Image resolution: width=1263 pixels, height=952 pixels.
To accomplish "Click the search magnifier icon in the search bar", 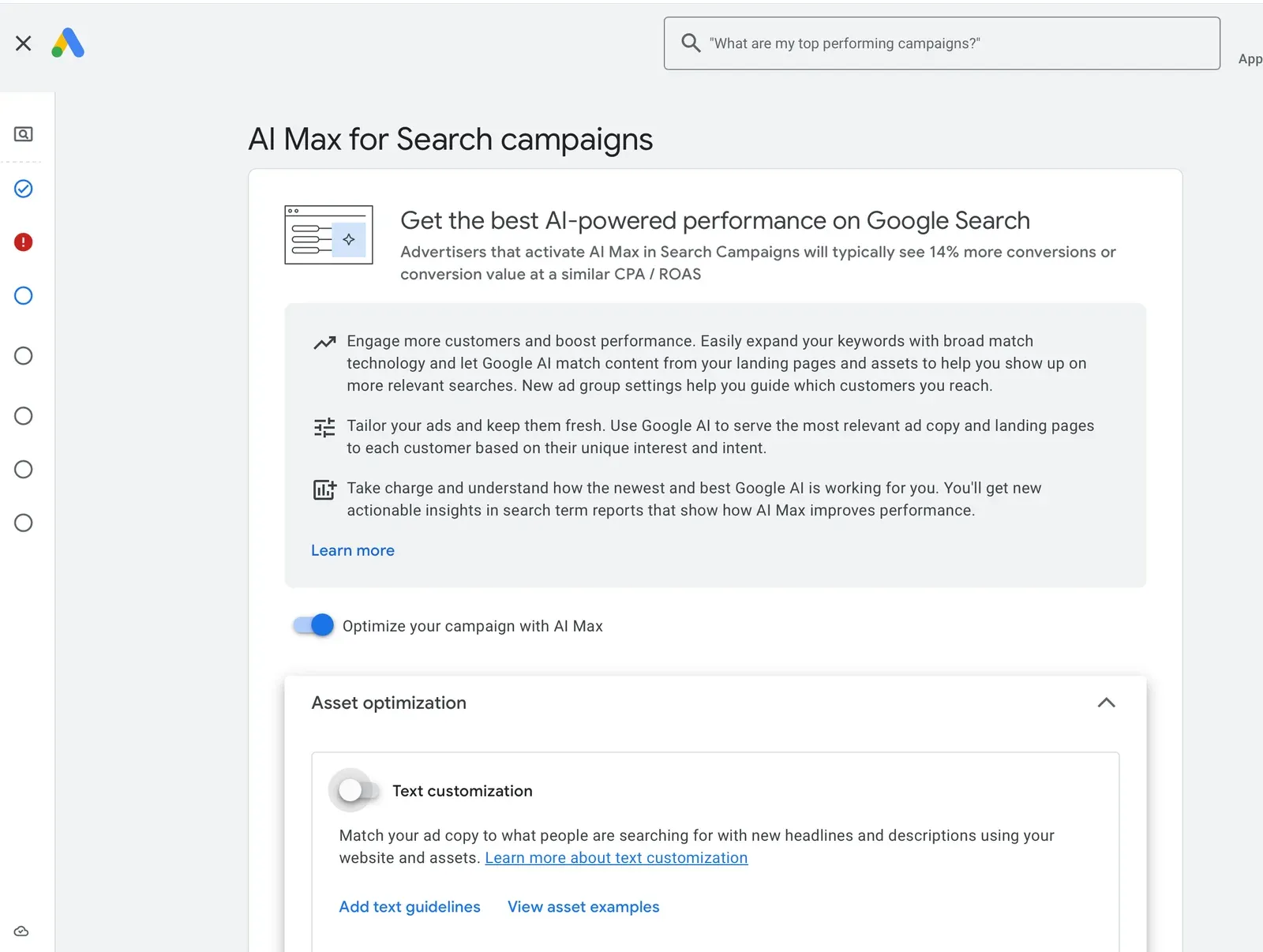I will (691, 43).
